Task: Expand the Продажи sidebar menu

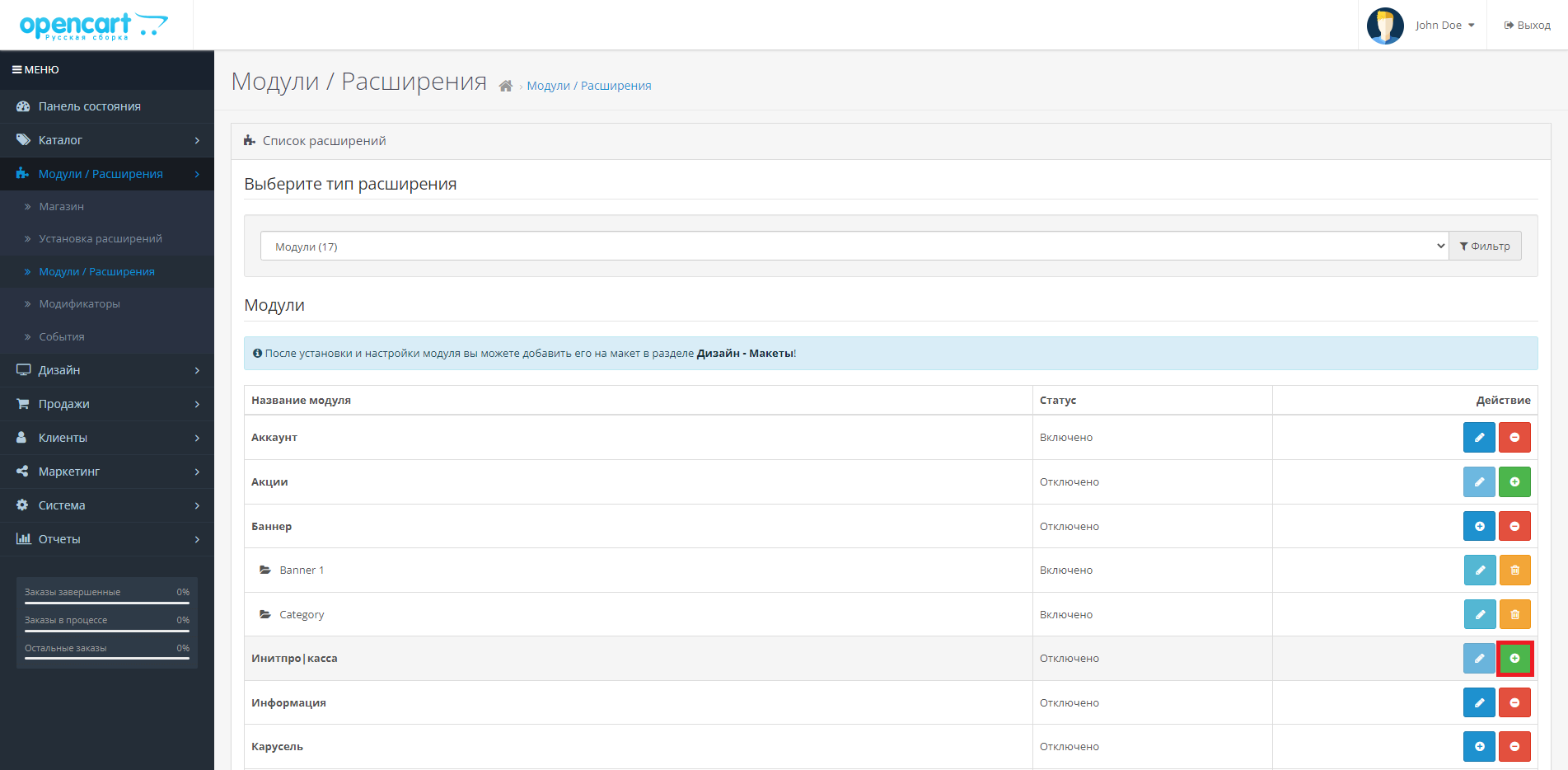Action: pos(107,404)
